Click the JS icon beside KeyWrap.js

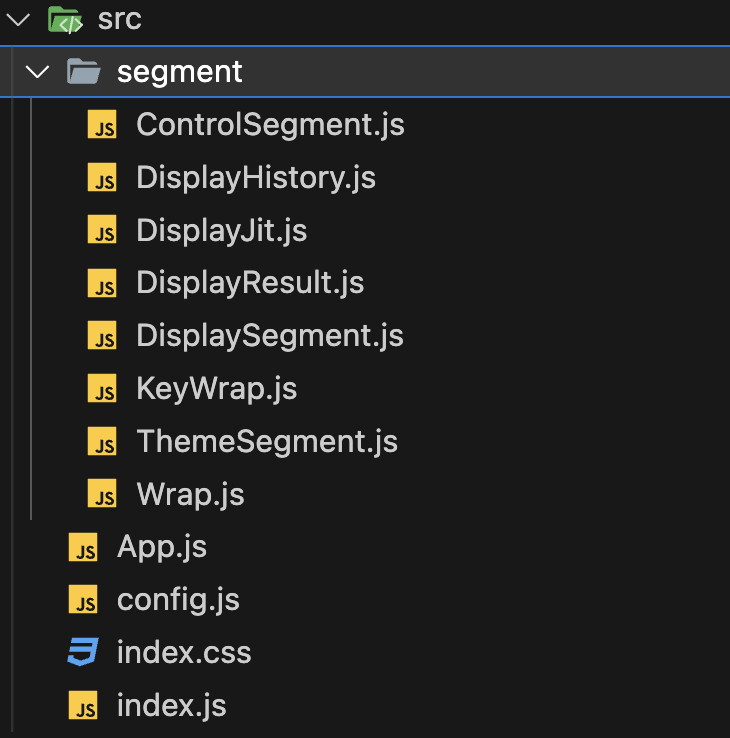102,389
